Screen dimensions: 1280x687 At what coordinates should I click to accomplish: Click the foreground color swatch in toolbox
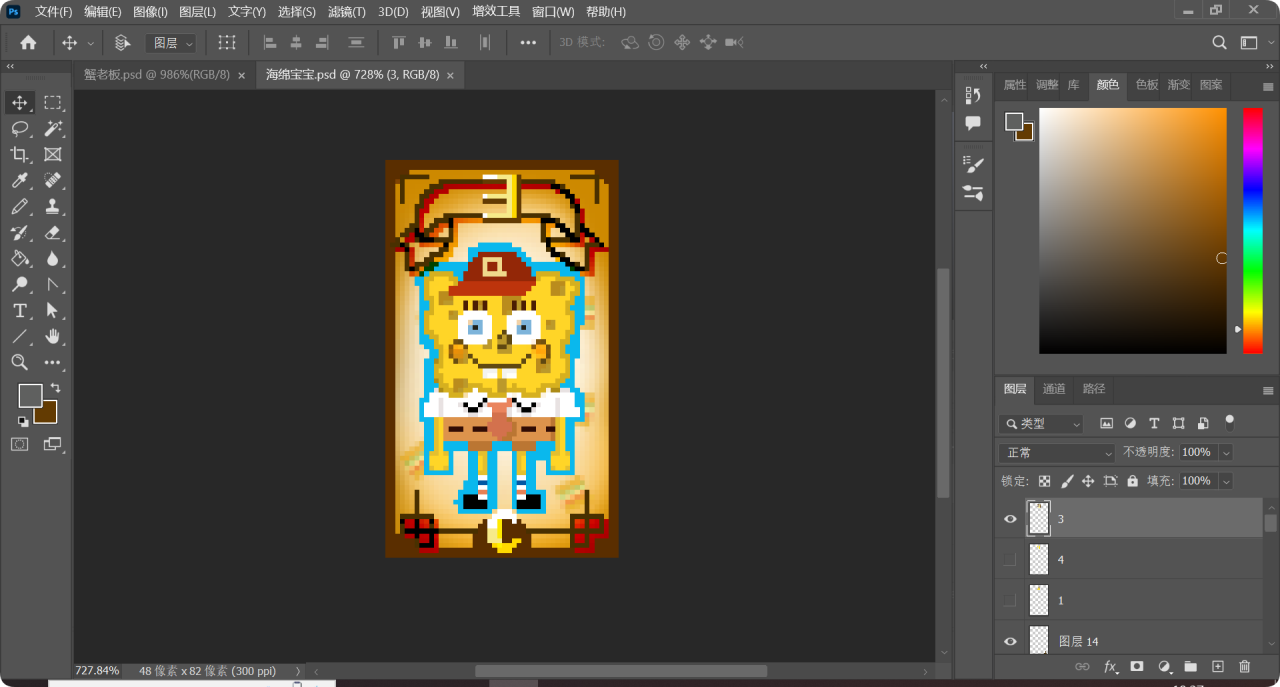click(30, 396)
